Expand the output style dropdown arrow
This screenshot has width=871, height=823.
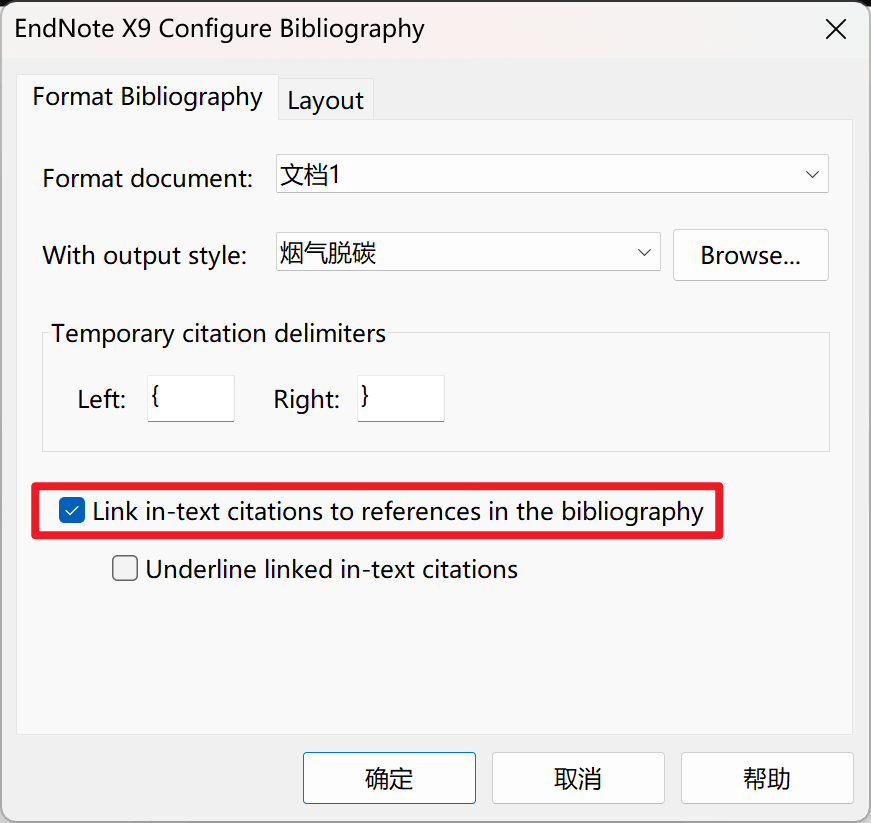(644, 254)
